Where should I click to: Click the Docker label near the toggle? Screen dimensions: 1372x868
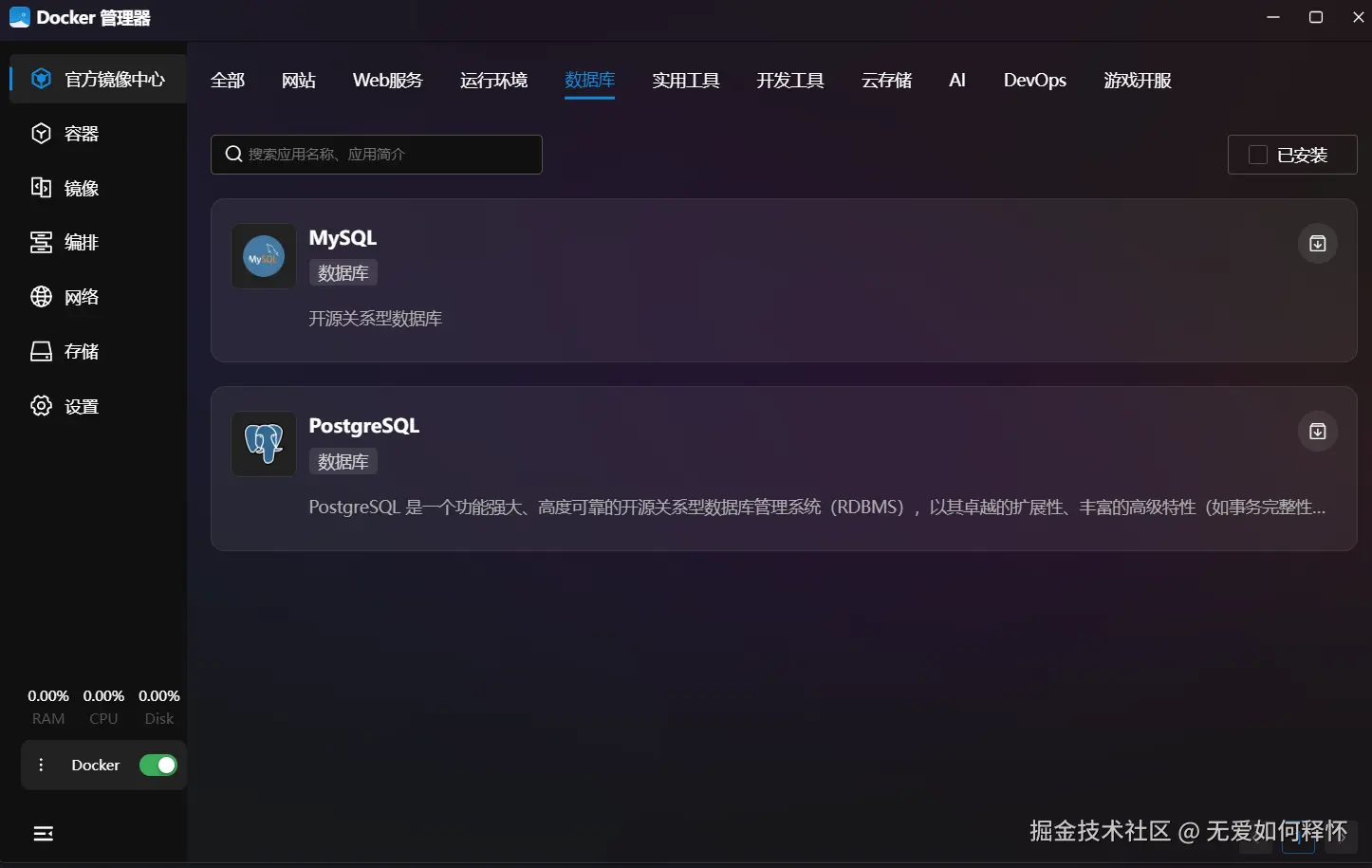pos(96,765)
